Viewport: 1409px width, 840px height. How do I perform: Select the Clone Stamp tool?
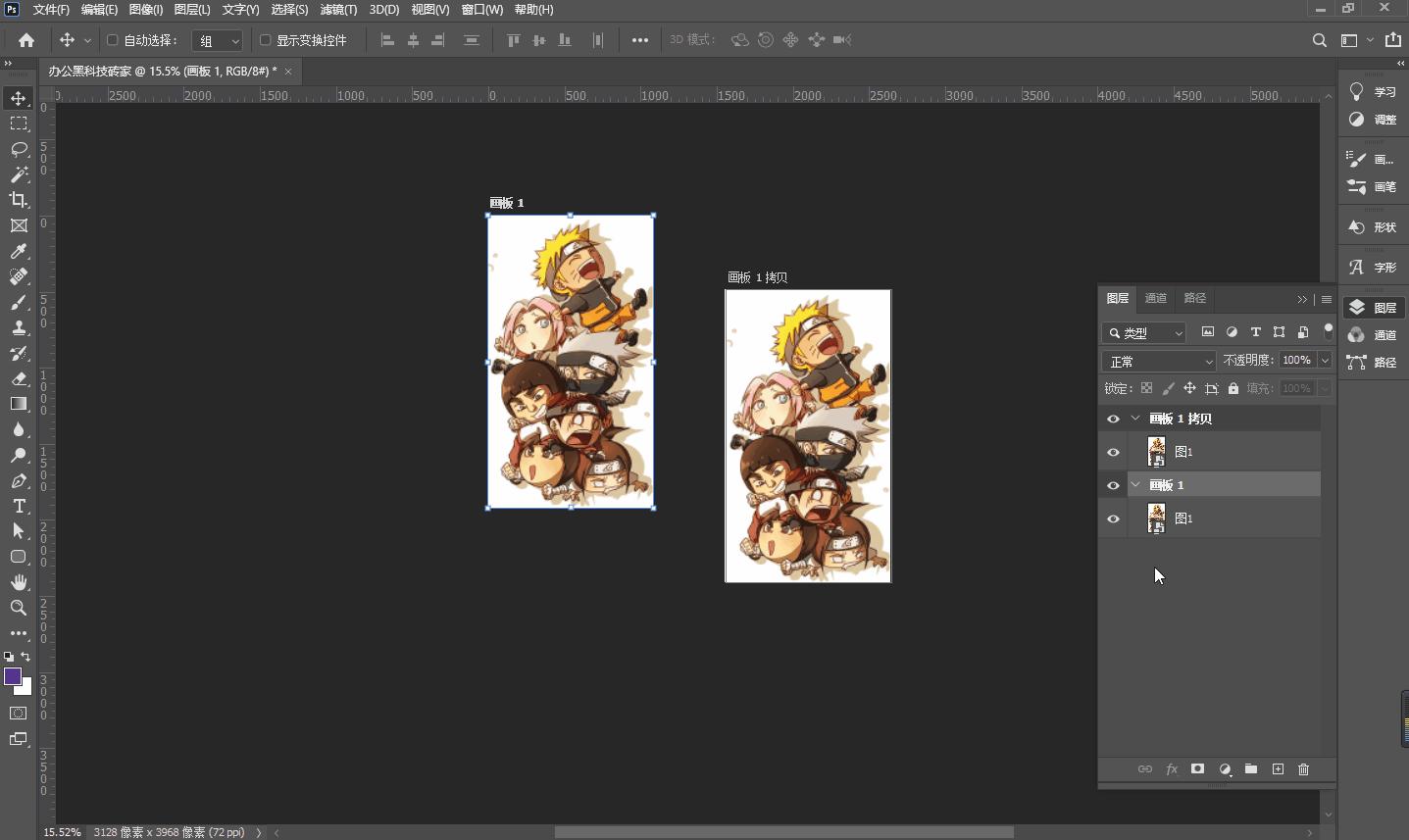[19, 327]
